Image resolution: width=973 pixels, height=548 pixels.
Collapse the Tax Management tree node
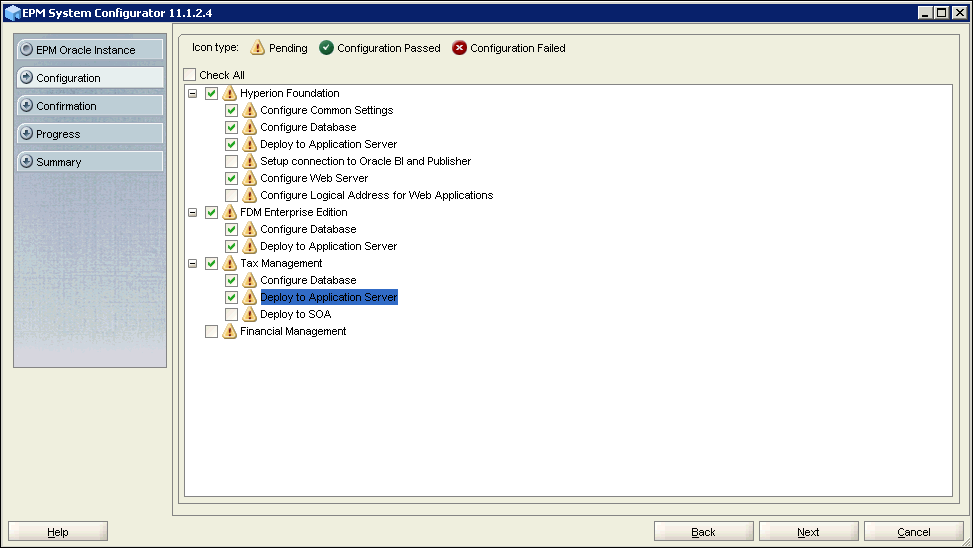pos(193,263)
